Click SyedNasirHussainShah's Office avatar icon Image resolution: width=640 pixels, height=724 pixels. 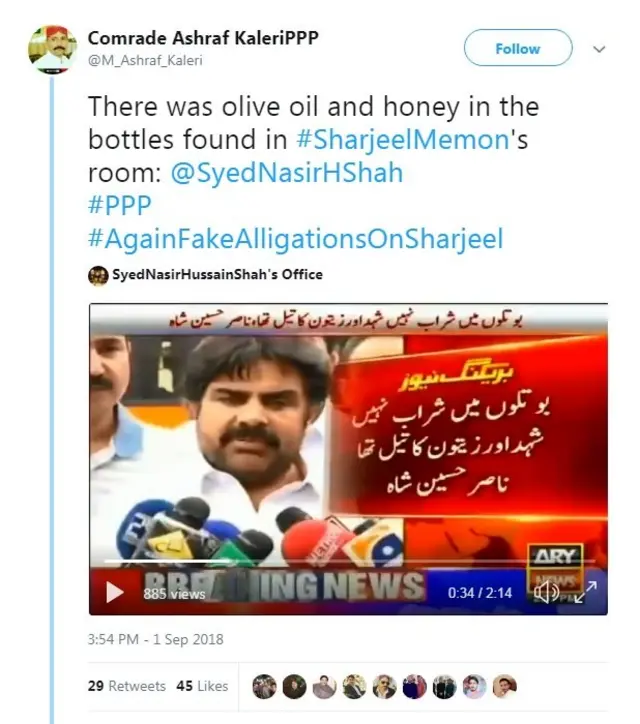point(98,275)
